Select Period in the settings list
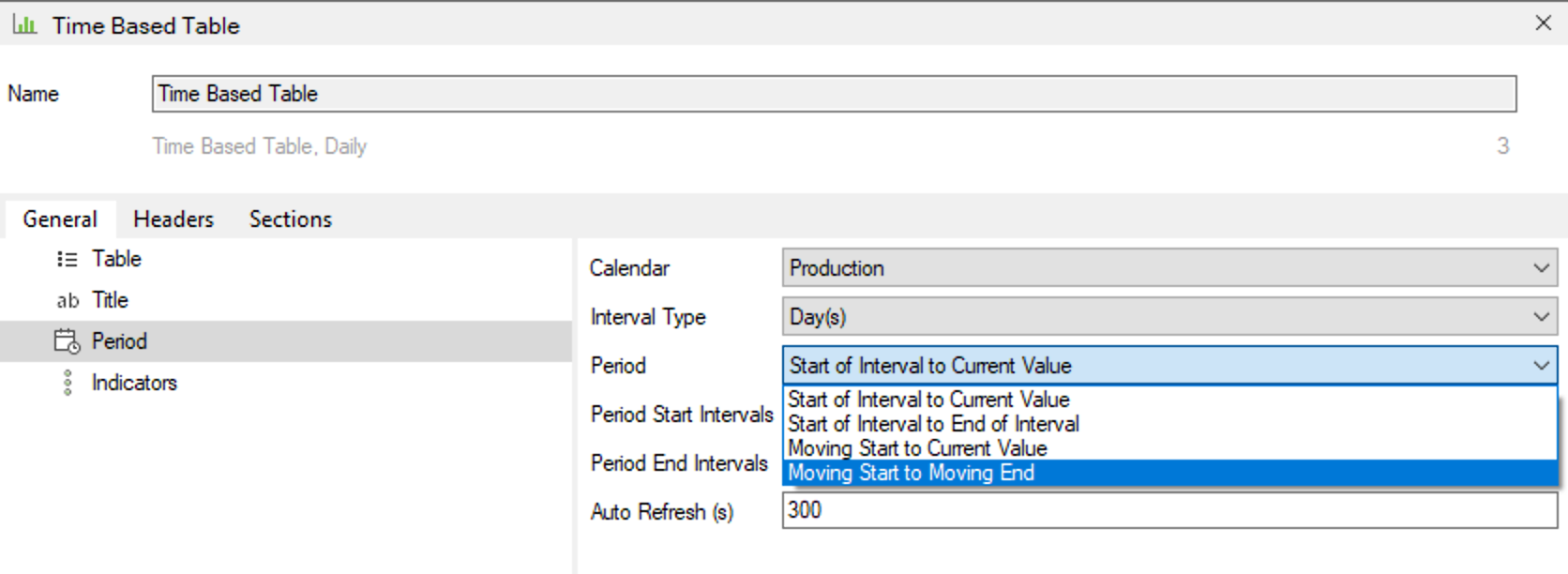This screenshot has width=1568, height=574. 286,341
